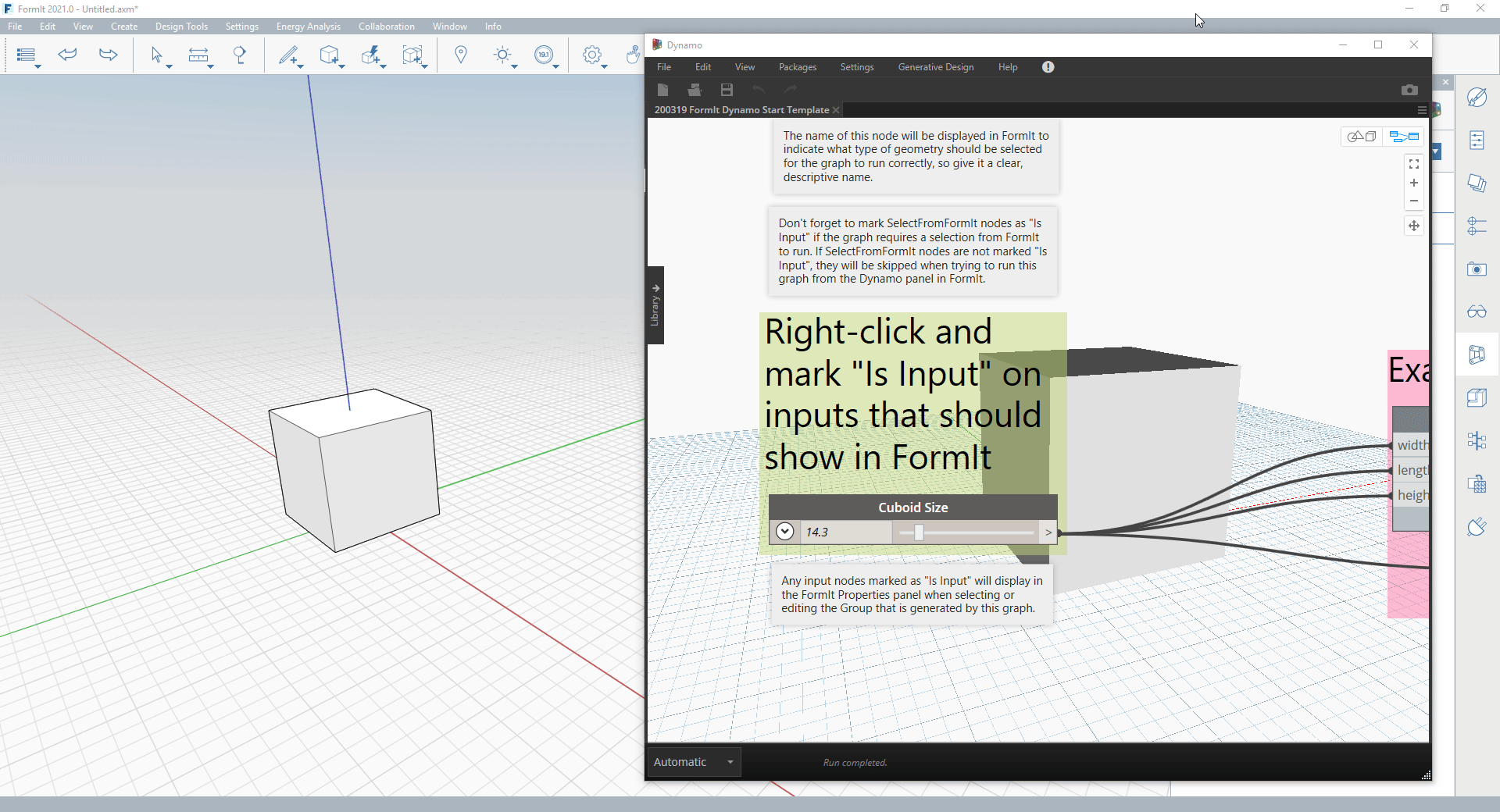Open the Materials palette in right sidebar
This screenshot has width=1500, height=812.
click(1477, 98)
